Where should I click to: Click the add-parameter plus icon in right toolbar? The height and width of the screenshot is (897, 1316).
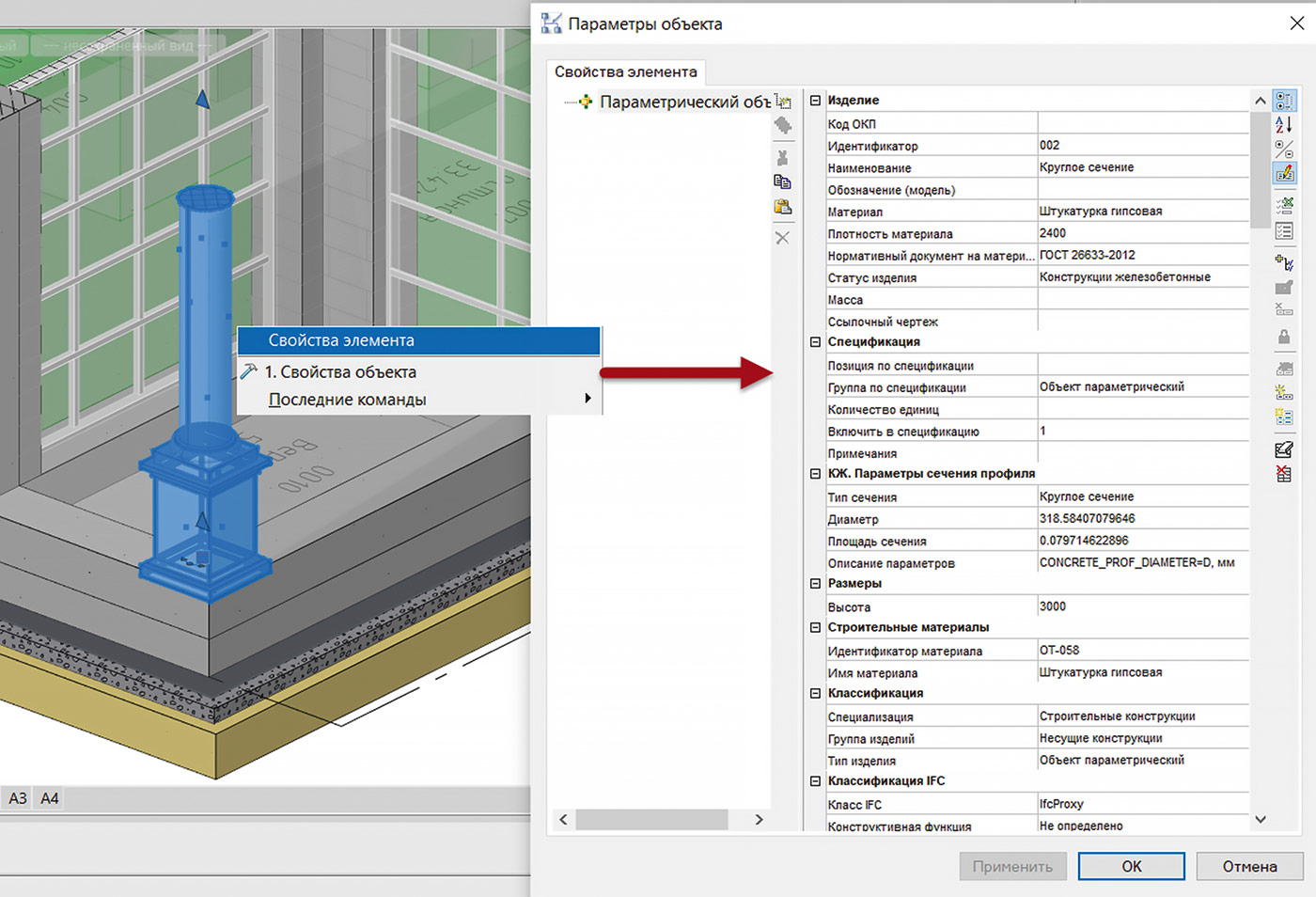click(x=1284, y=262)
